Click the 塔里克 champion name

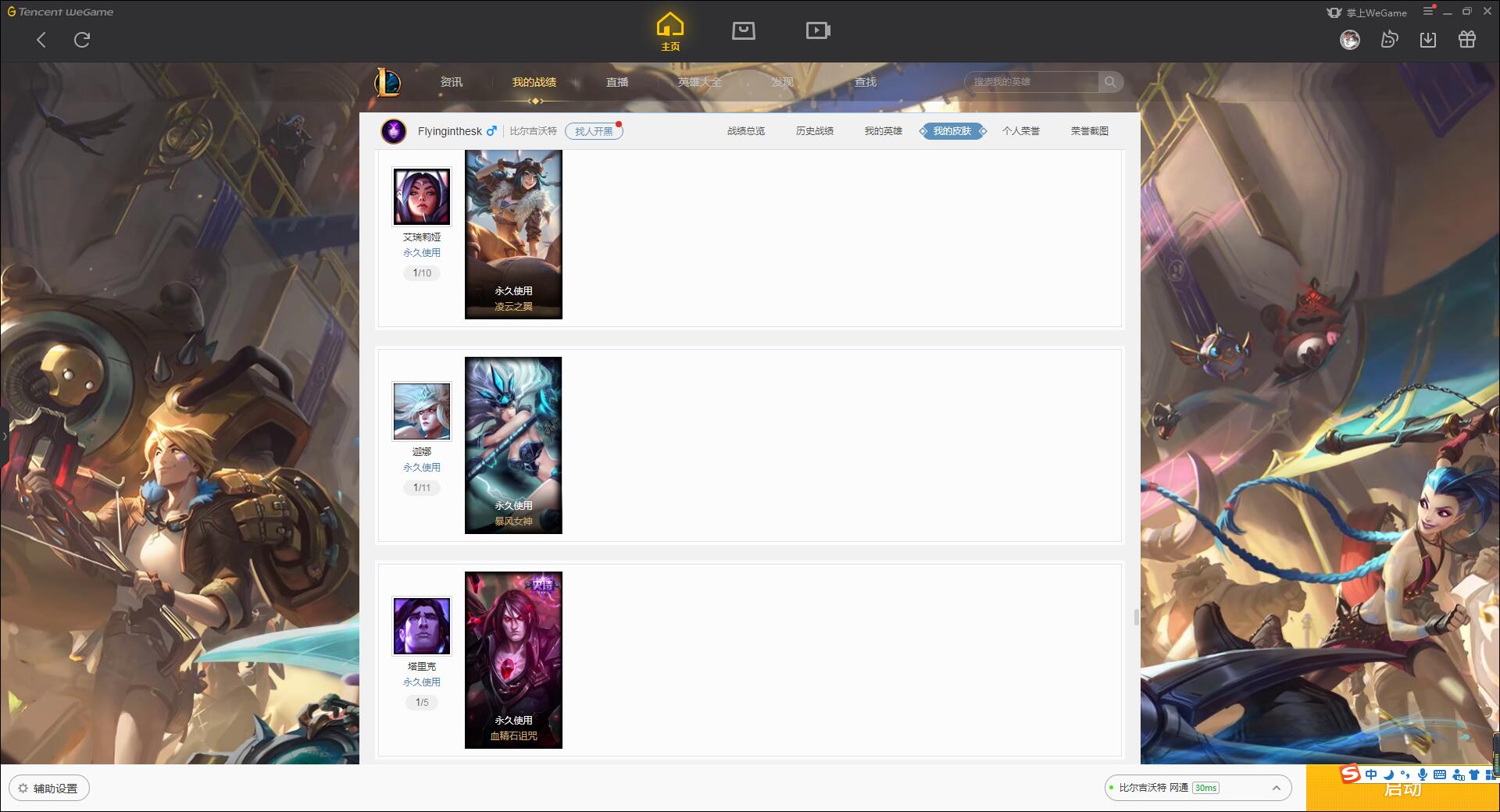tap(422, 667)
